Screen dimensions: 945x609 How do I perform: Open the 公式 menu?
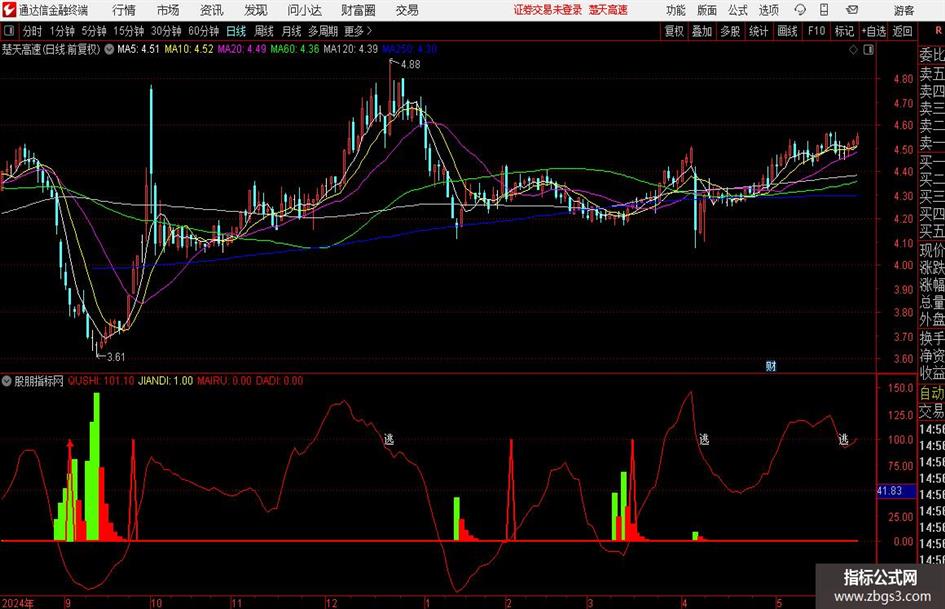(738, 10)
